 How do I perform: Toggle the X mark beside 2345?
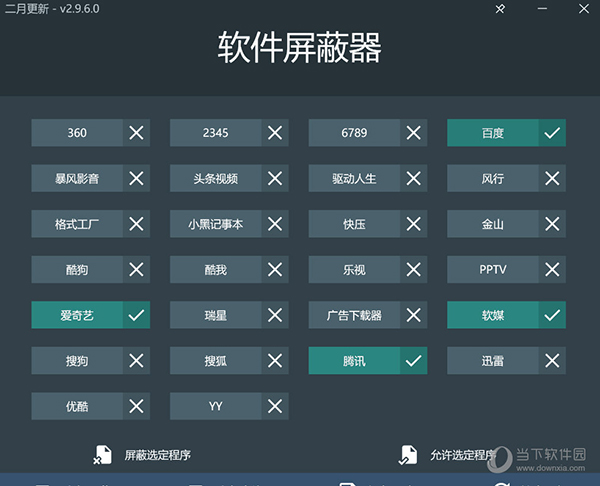point(275,133)
